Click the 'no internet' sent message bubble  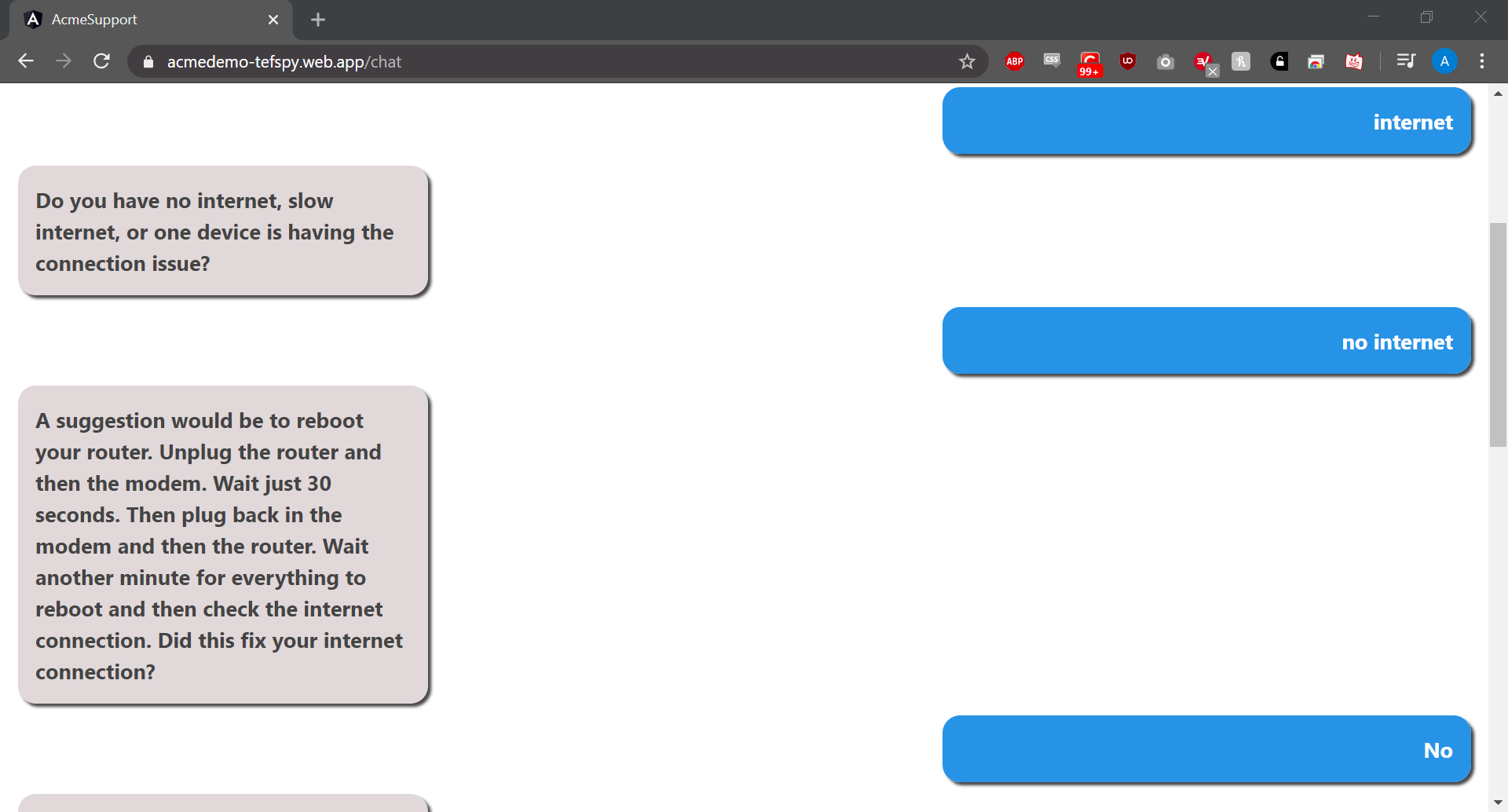point(1206,341)
